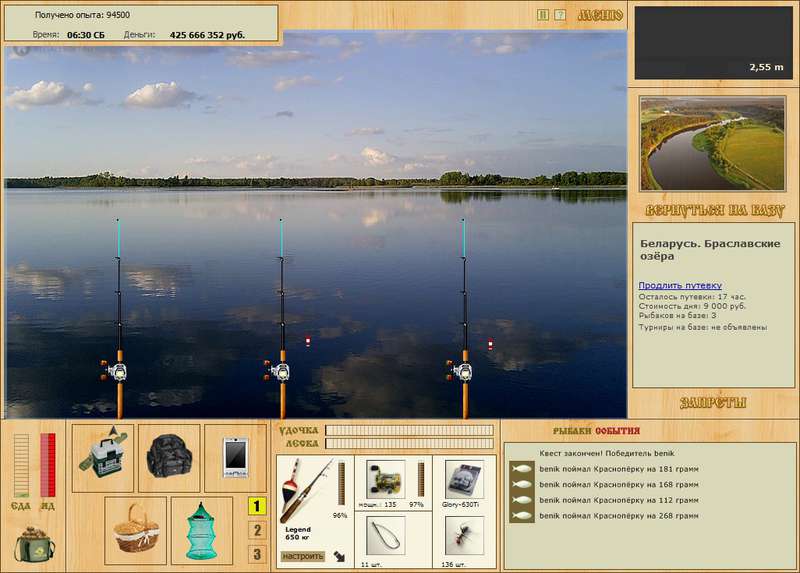Click the hook icon showing 11 pieces
Image resolution: width=800 pixels, height=573 pixels.
pyautogui.click(x=386, y=535)
